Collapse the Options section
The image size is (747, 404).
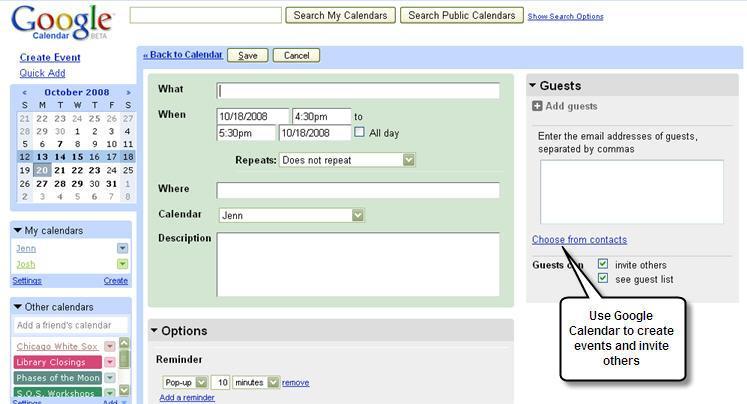pos(154,330)
